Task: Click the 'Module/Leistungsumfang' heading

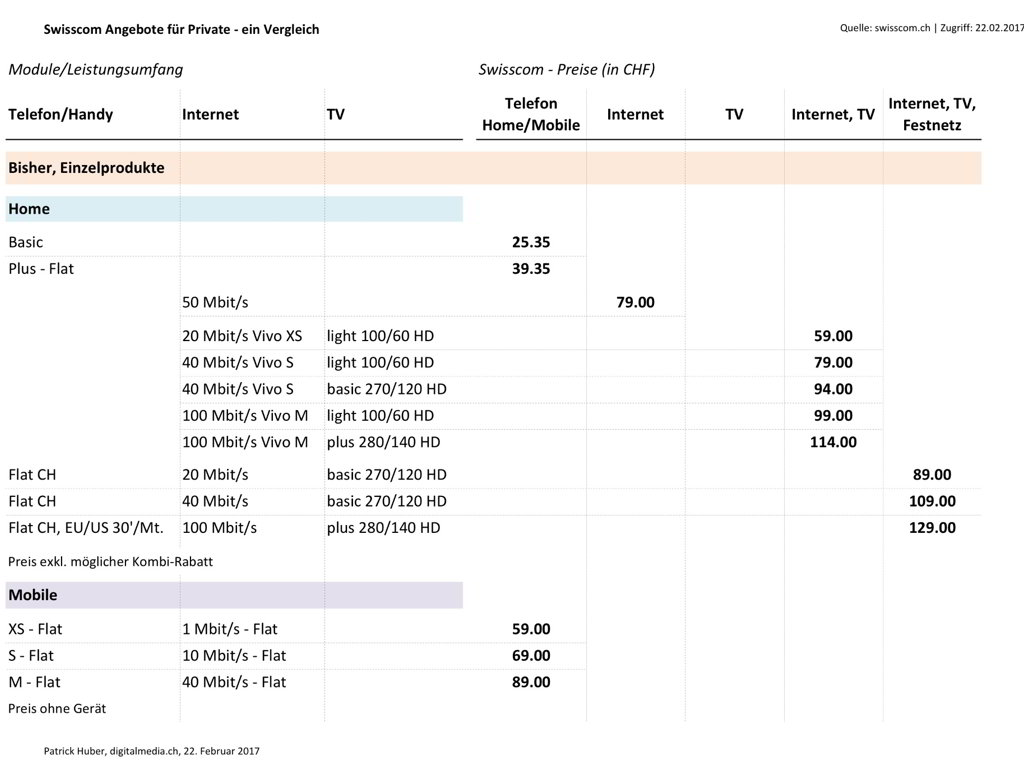Action: tap(95, 69)
